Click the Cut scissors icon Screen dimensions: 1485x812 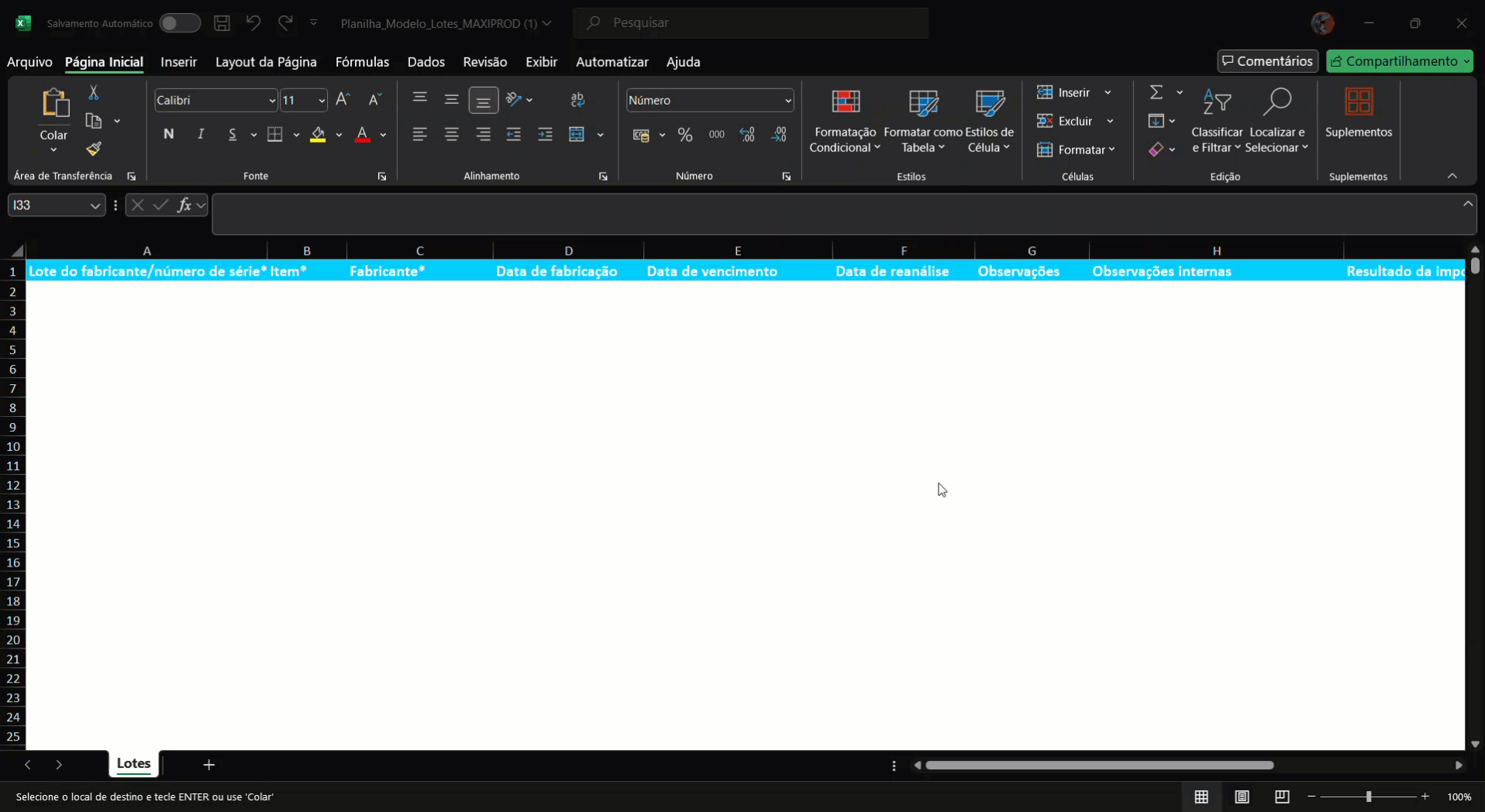tap(94, 93)
